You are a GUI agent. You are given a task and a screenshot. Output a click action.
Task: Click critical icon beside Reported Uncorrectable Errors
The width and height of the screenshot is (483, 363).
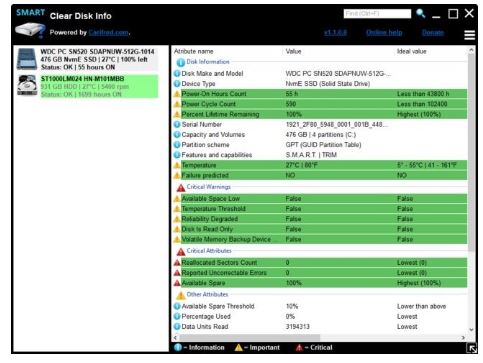click(x=177, y=273)
